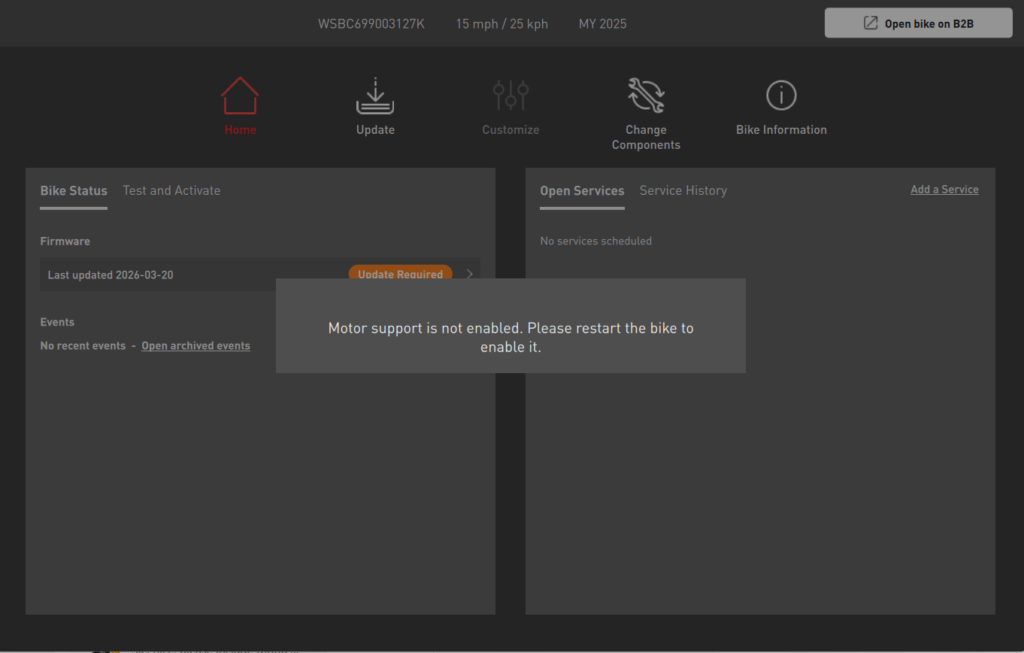The image size is (1024, 653).
Task: Expand the firmware row chevron arrow
Action: point(470,273)
